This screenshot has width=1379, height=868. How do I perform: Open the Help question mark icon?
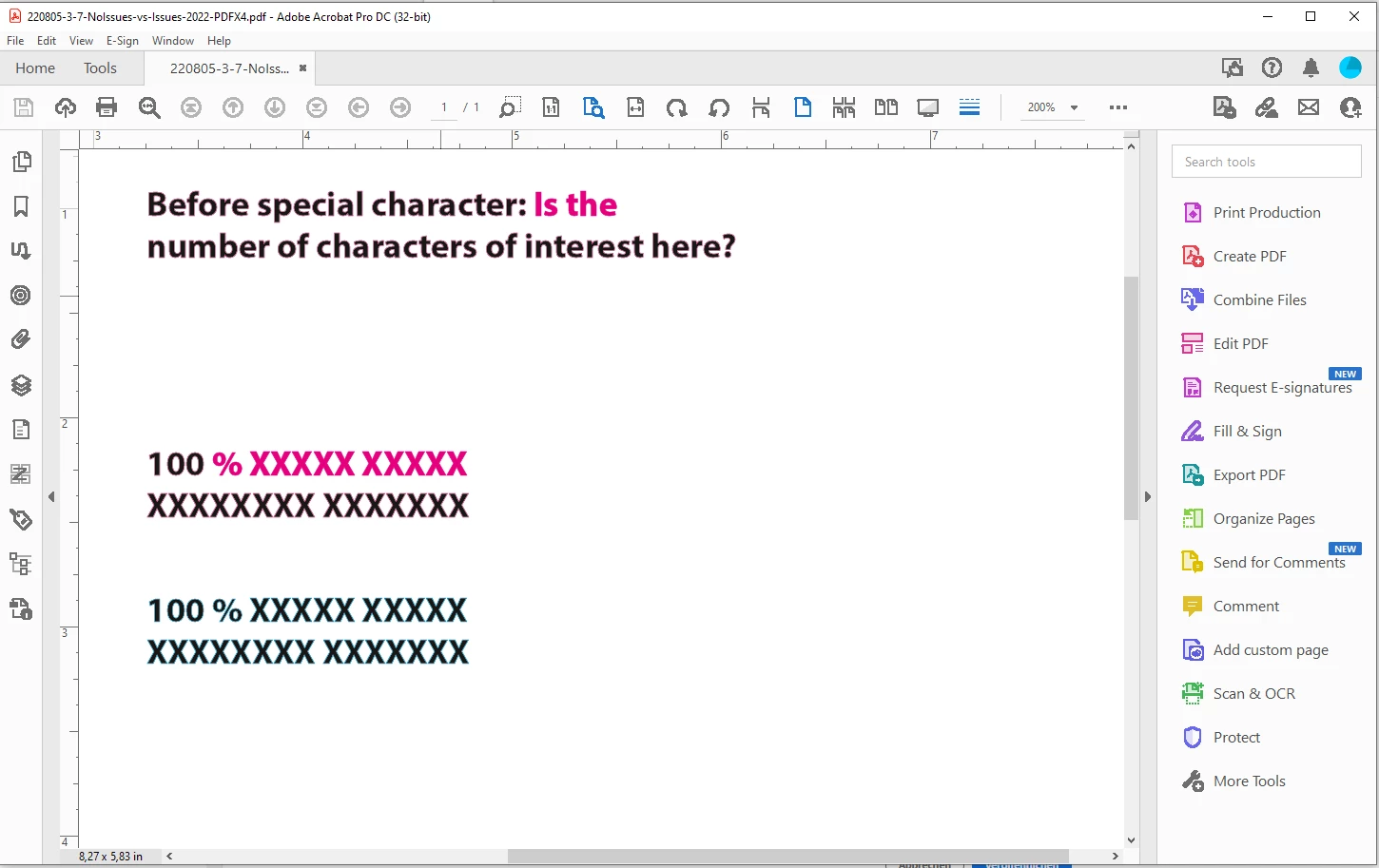click(x=1272, y=68)
